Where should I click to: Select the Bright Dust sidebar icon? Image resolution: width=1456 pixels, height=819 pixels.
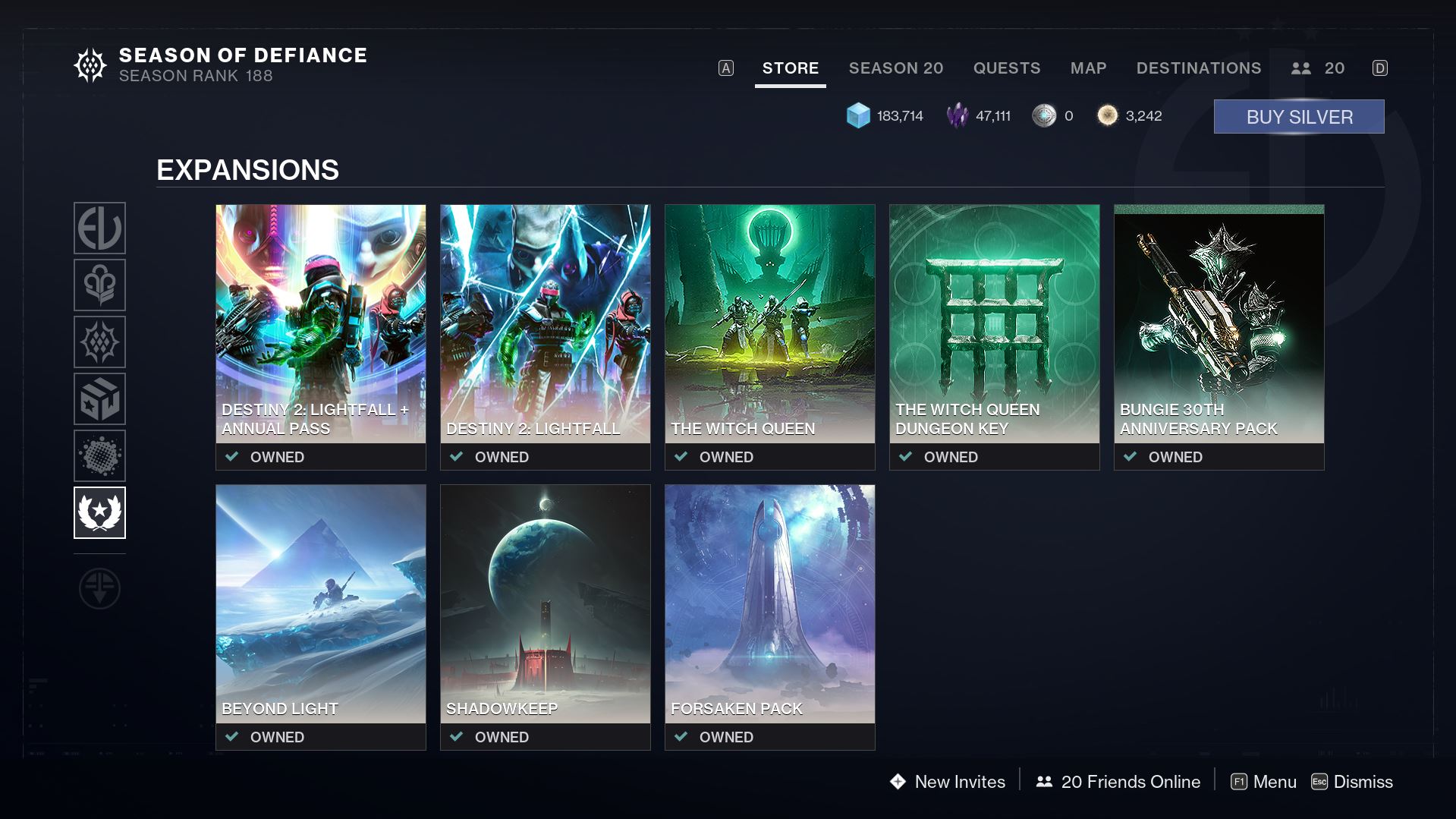point(99,455)
